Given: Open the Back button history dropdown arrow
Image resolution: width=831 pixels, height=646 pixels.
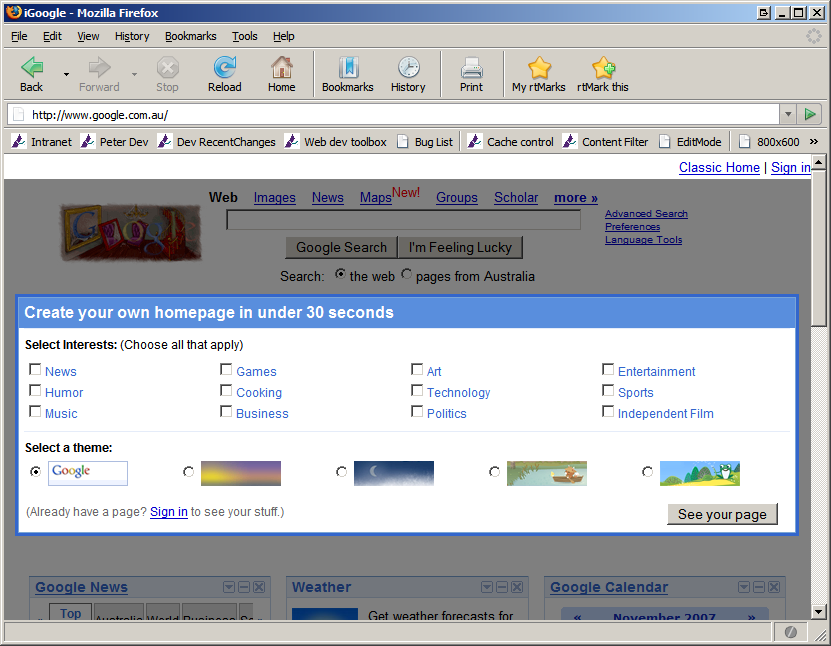Looking at the screenshot, I should click(66, 74).
